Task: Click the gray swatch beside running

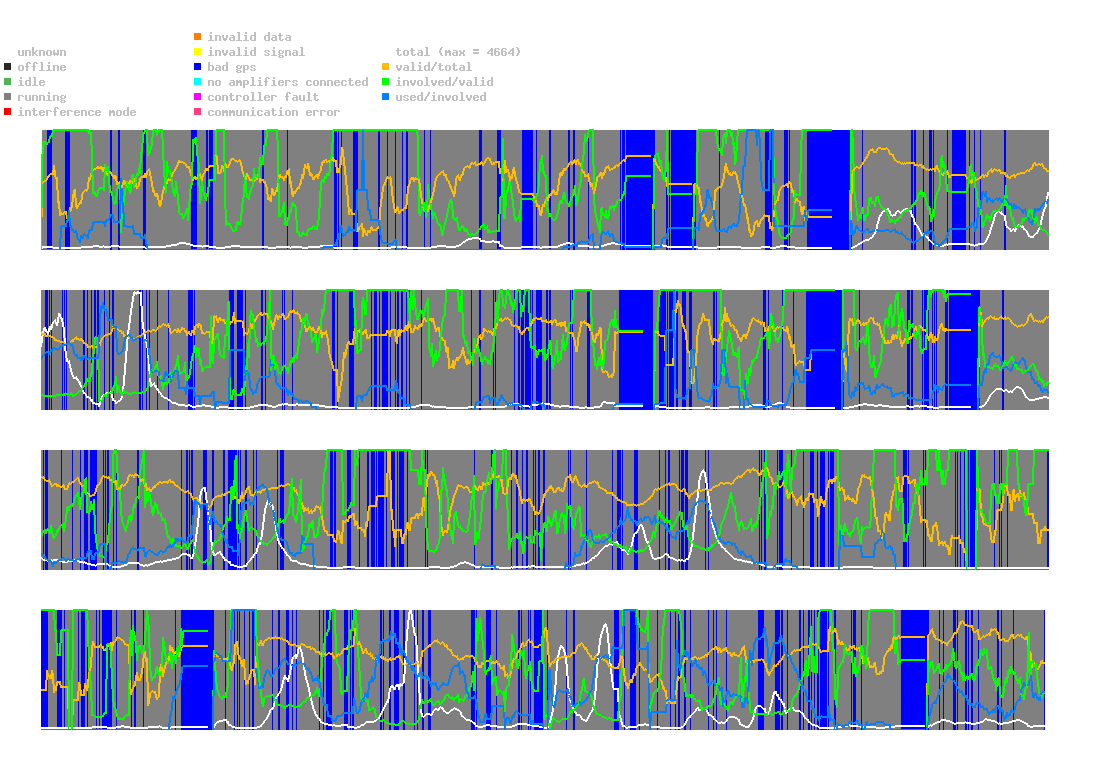Action: pyautogui.click(x=8, y=97)
